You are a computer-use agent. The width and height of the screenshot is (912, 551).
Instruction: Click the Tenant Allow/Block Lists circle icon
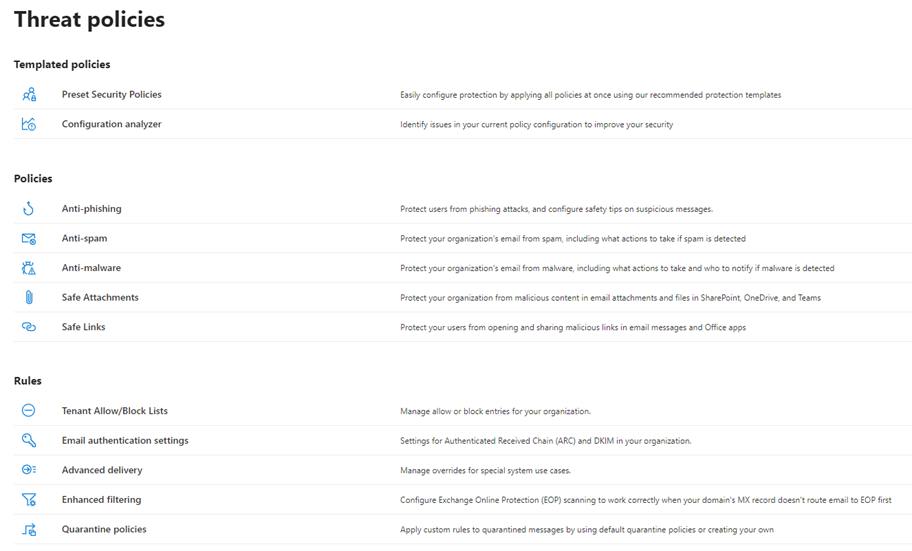28,410
